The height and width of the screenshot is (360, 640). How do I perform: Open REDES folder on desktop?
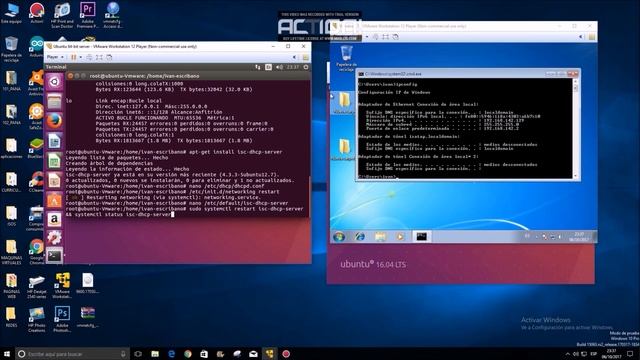(x=11, y=317)
